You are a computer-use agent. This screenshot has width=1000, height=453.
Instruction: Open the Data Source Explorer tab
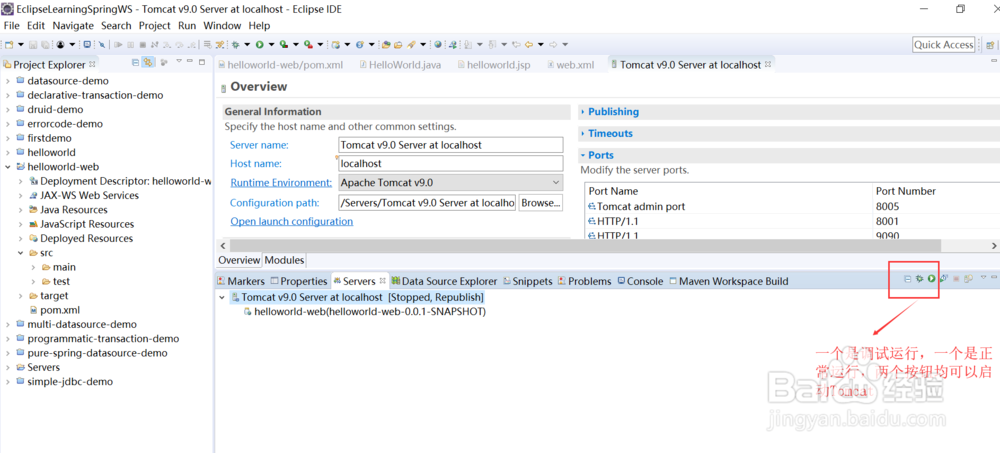coord(445,281)
